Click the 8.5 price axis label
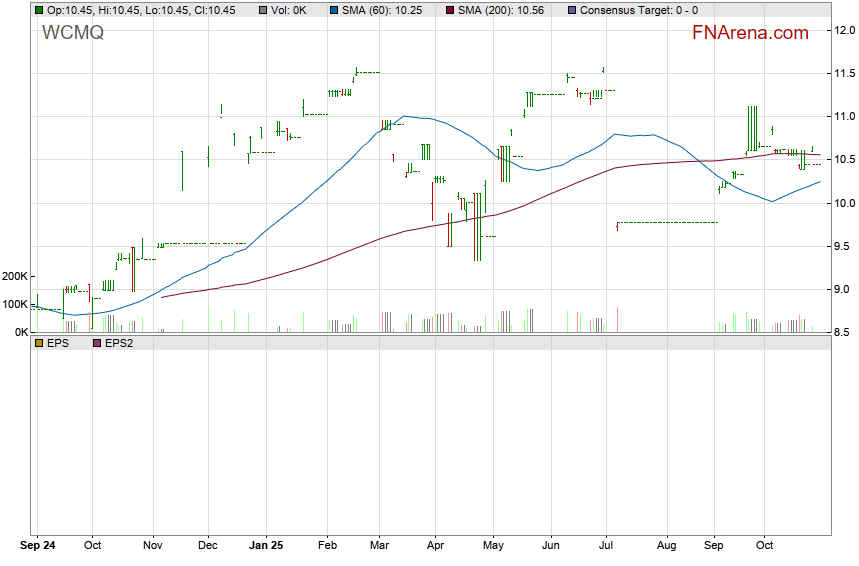The width and height of the screenshot is (859, 566). tap(842, 332)
